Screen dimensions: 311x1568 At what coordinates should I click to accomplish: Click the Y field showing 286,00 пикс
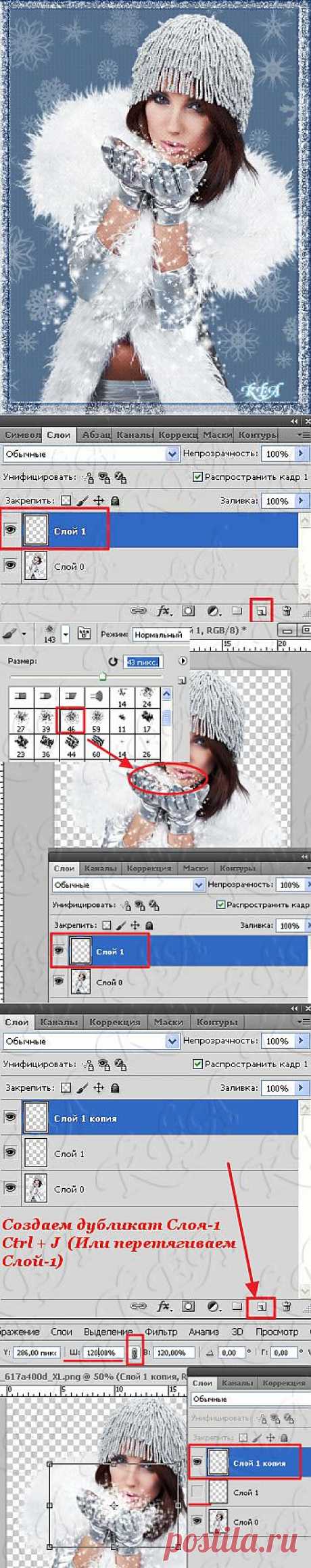[x=37, y=1353]
